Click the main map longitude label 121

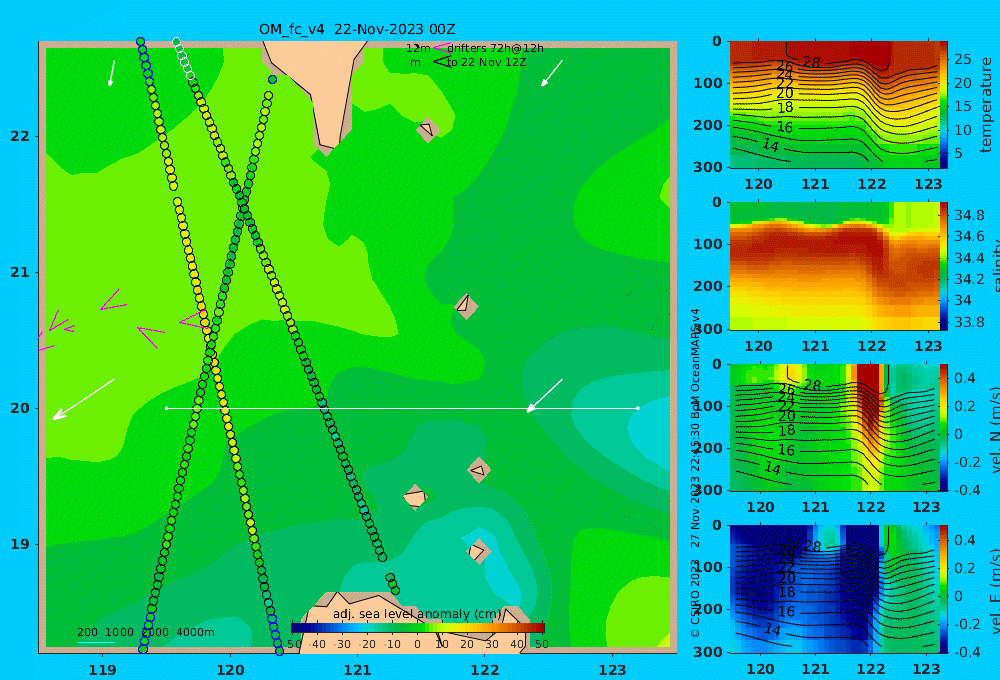(357, 670)
